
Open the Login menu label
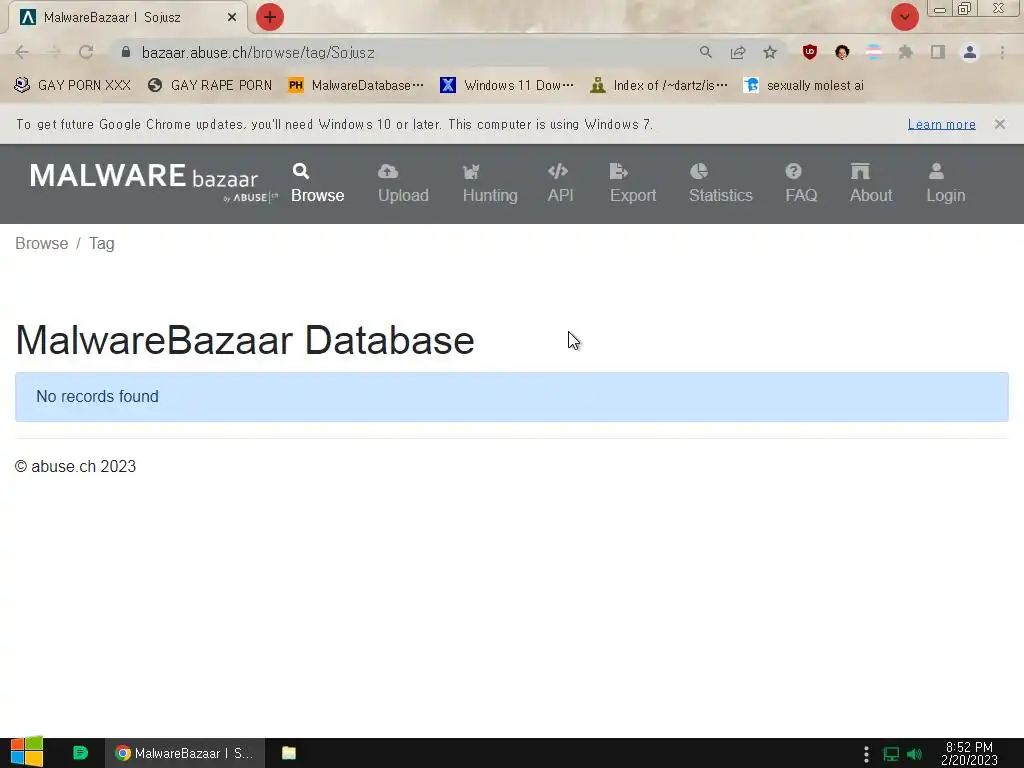(946, 195)
